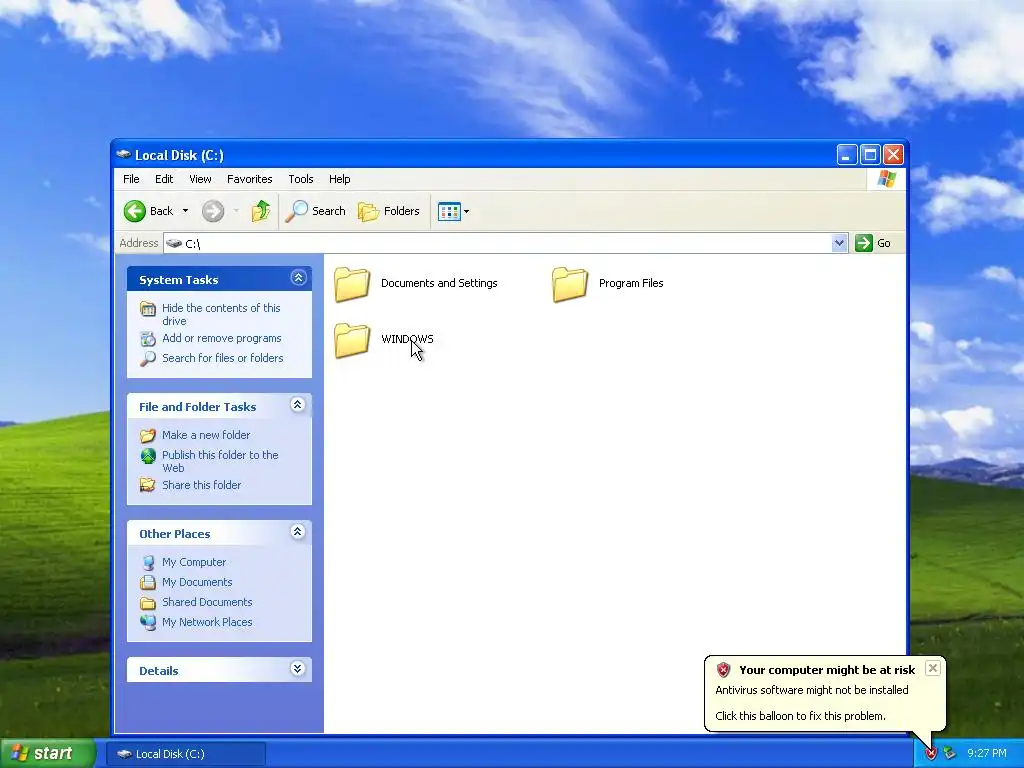Collapse the File and Folder Tasks panel
This screenshot has height=768, width=1024.
point(298,405)
